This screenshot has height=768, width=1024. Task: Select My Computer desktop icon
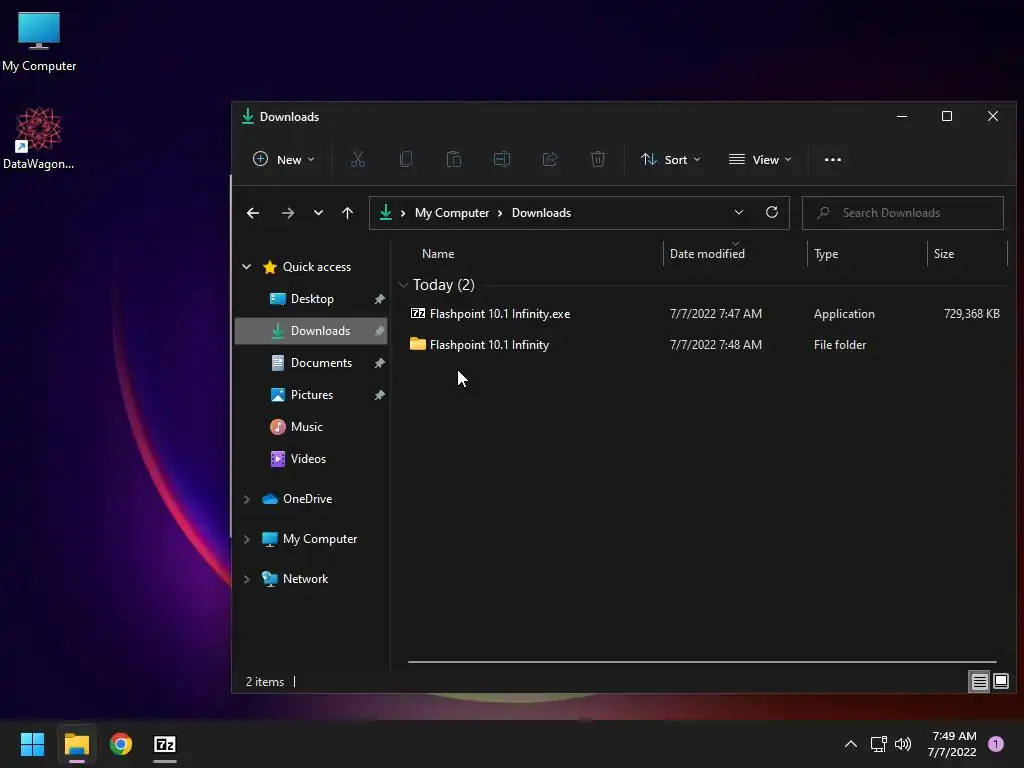coord(39,41)
